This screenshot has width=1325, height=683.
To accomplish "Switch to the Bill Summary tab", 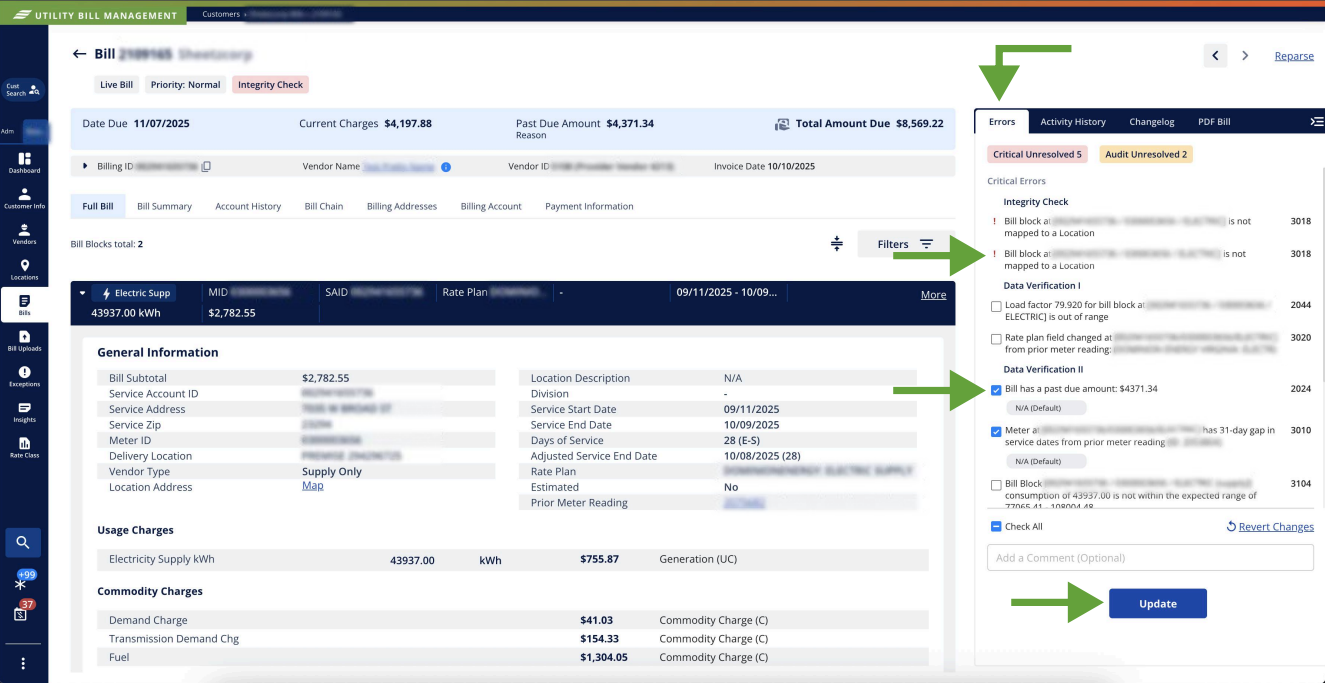I will coord(164,206).
